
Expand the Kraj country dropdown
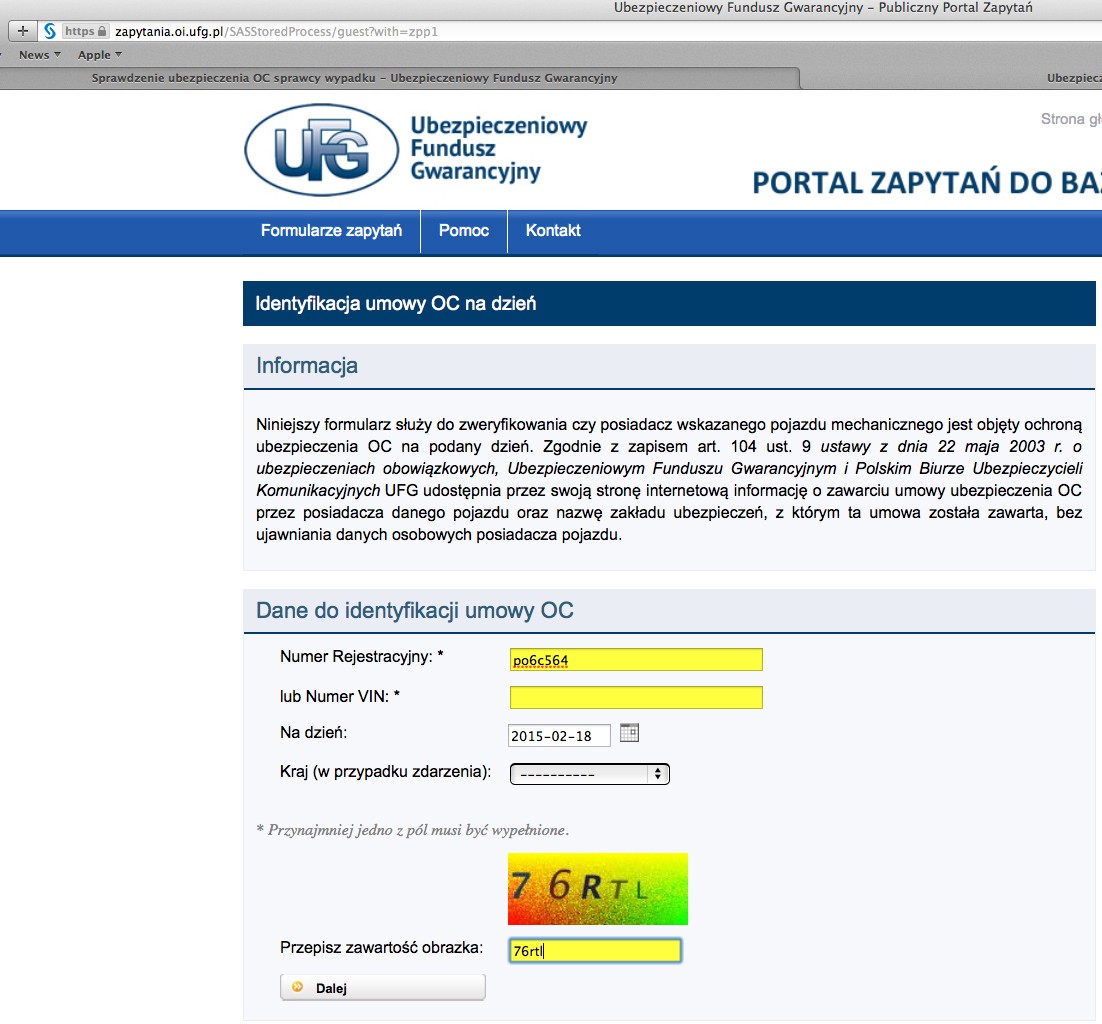[x=589, y=774]
